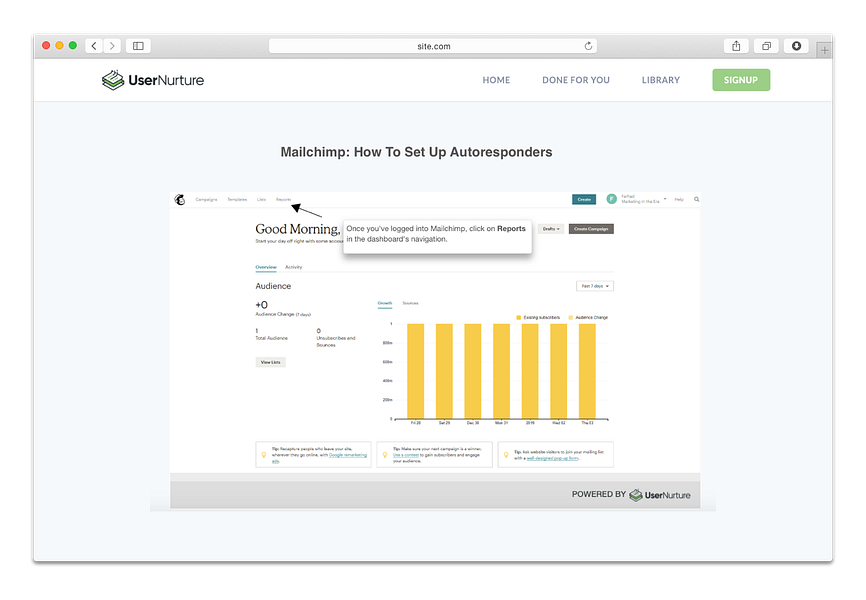The image size is (866, 600).
Task: Show the tab overview in Safari
Action: [x=766, y=46]
